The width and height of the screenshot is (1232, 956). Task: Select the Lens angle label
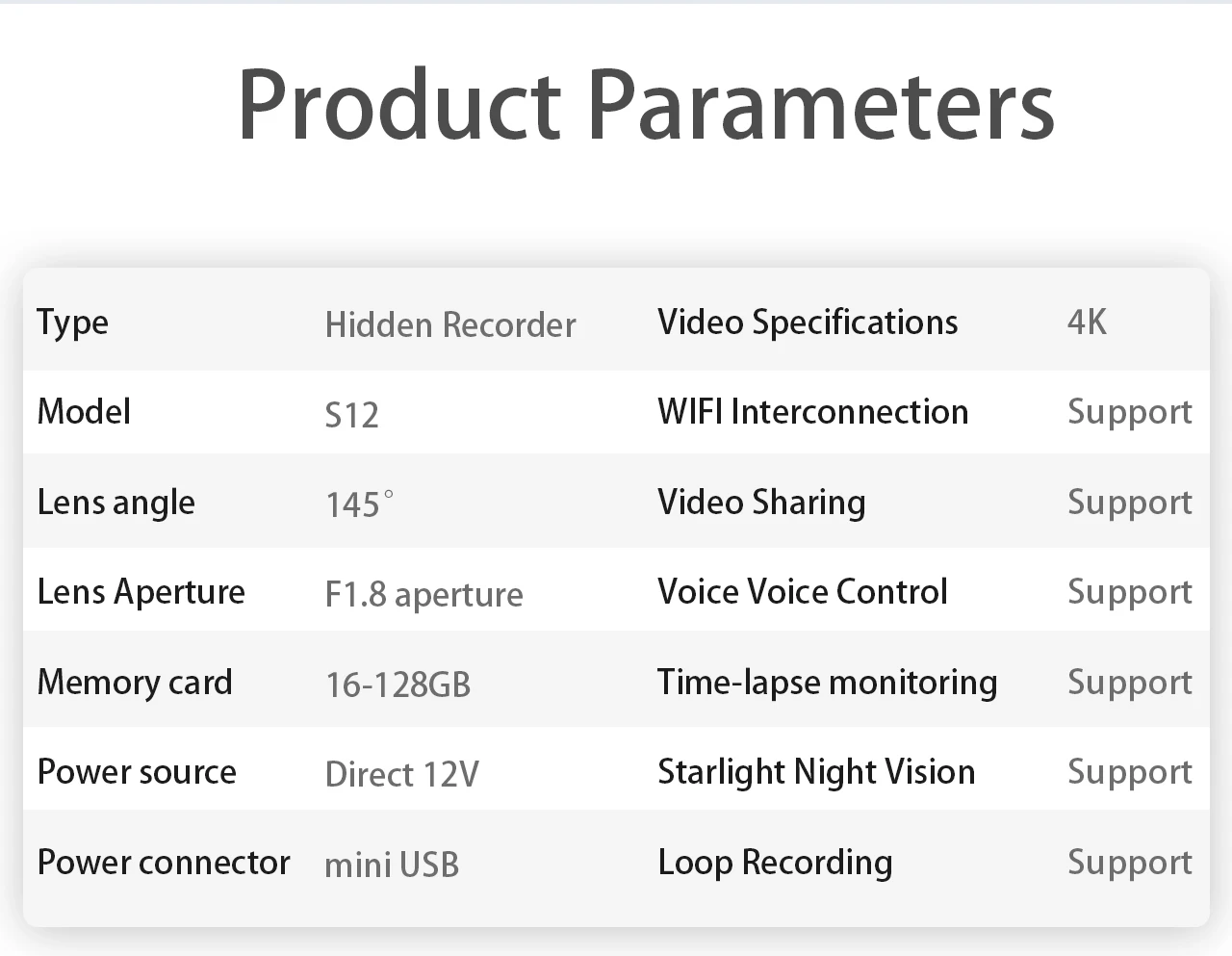click(116, 503)
